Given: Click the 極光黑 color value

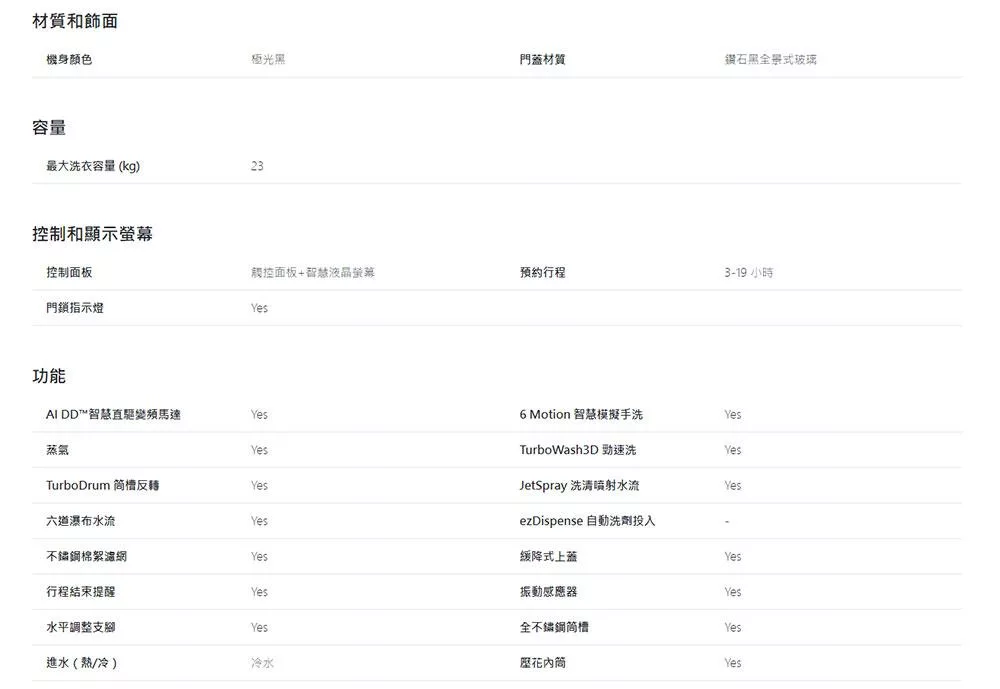Looking at the screenshot, I should point(268,60).
